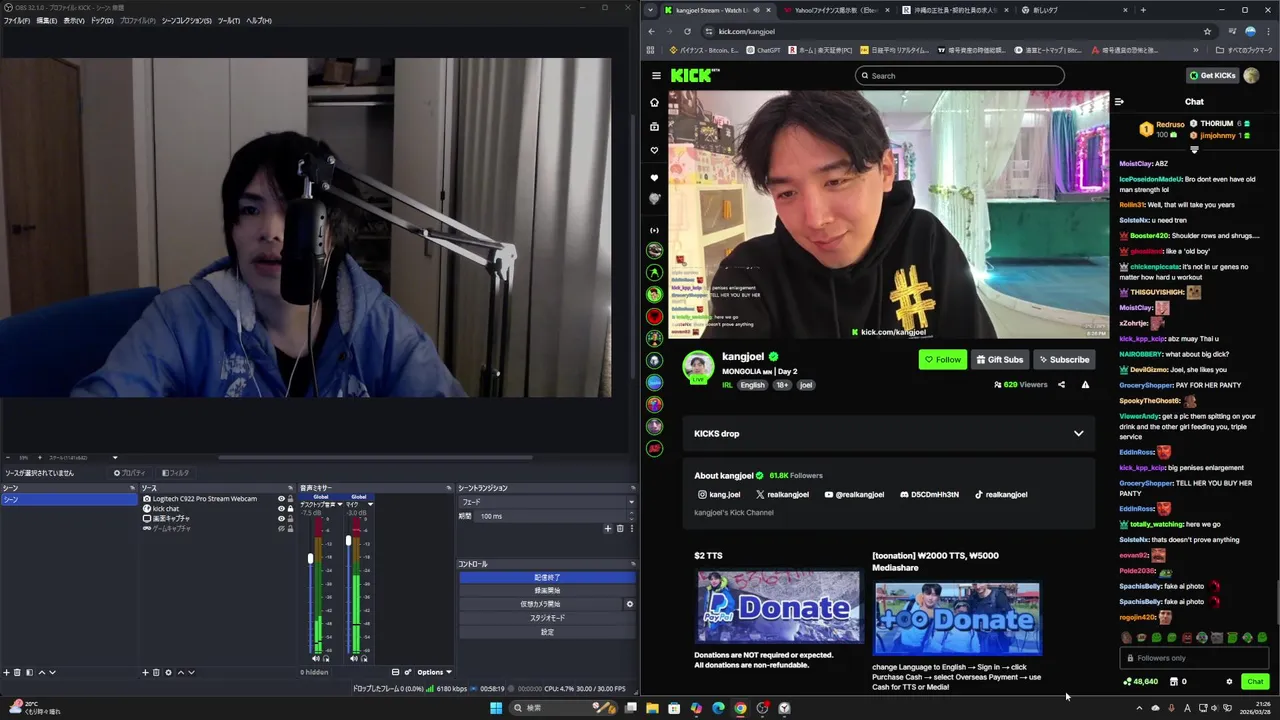Click the PayPal Donate banner image

pos(779,607)
